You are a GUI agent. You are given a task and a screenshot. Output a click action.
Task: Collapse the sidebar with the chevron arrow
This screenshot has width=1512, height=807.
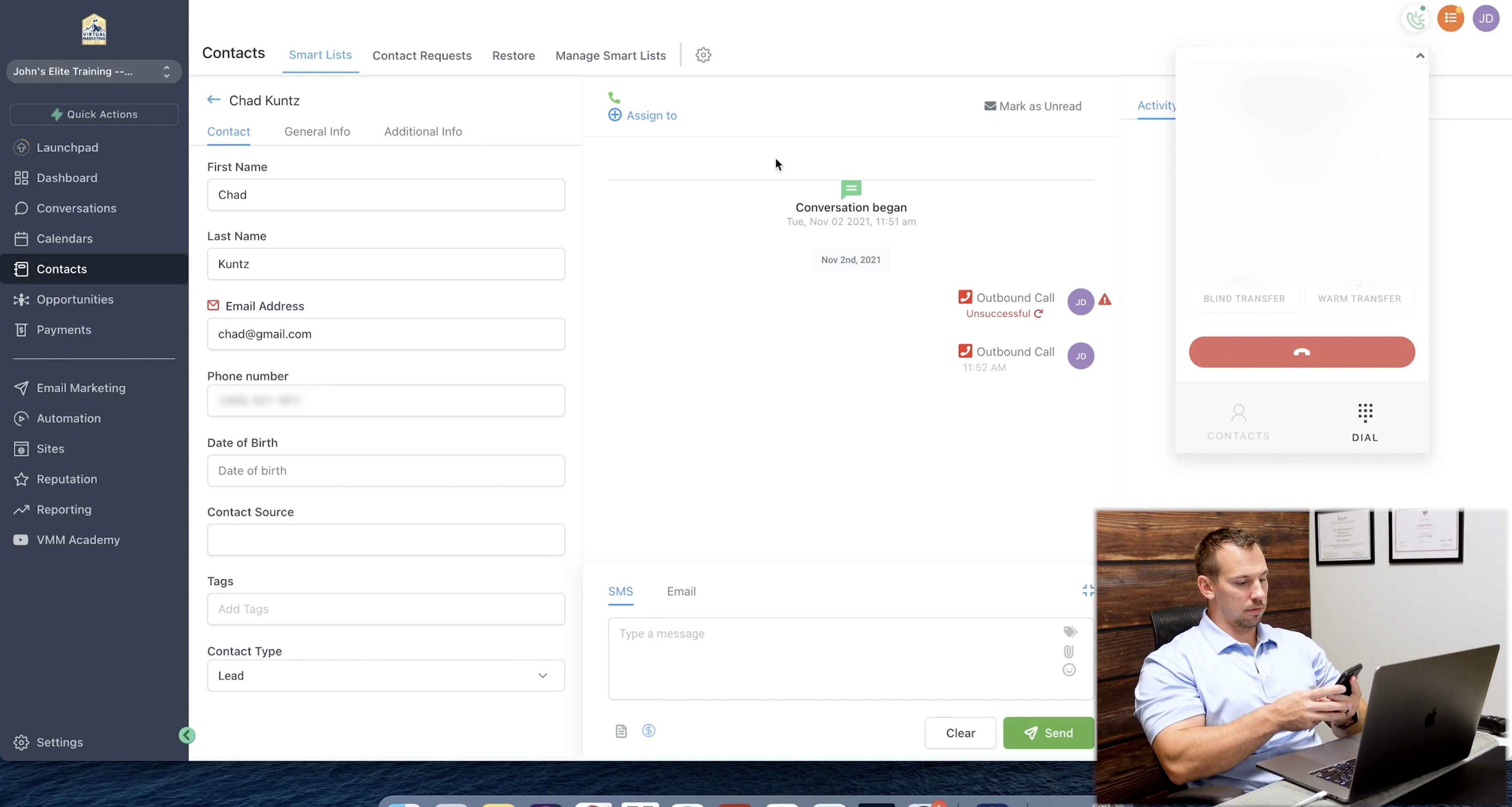pos(187,735)
